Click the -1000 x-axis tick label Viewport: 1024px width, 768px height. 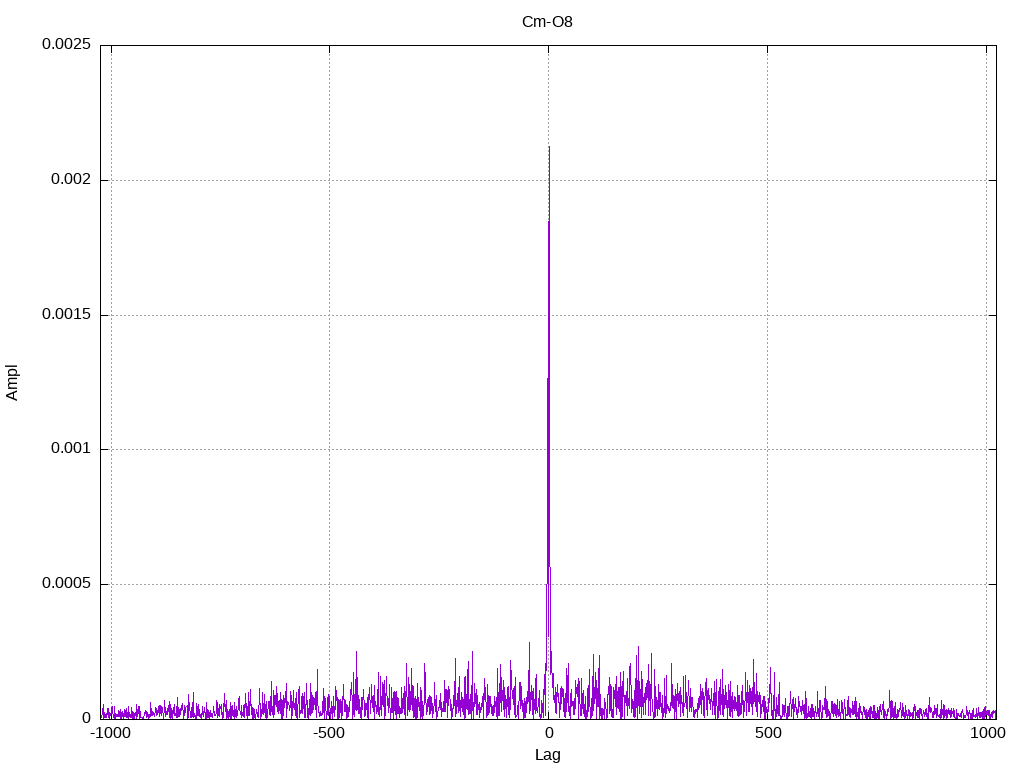tap(110, 733)
